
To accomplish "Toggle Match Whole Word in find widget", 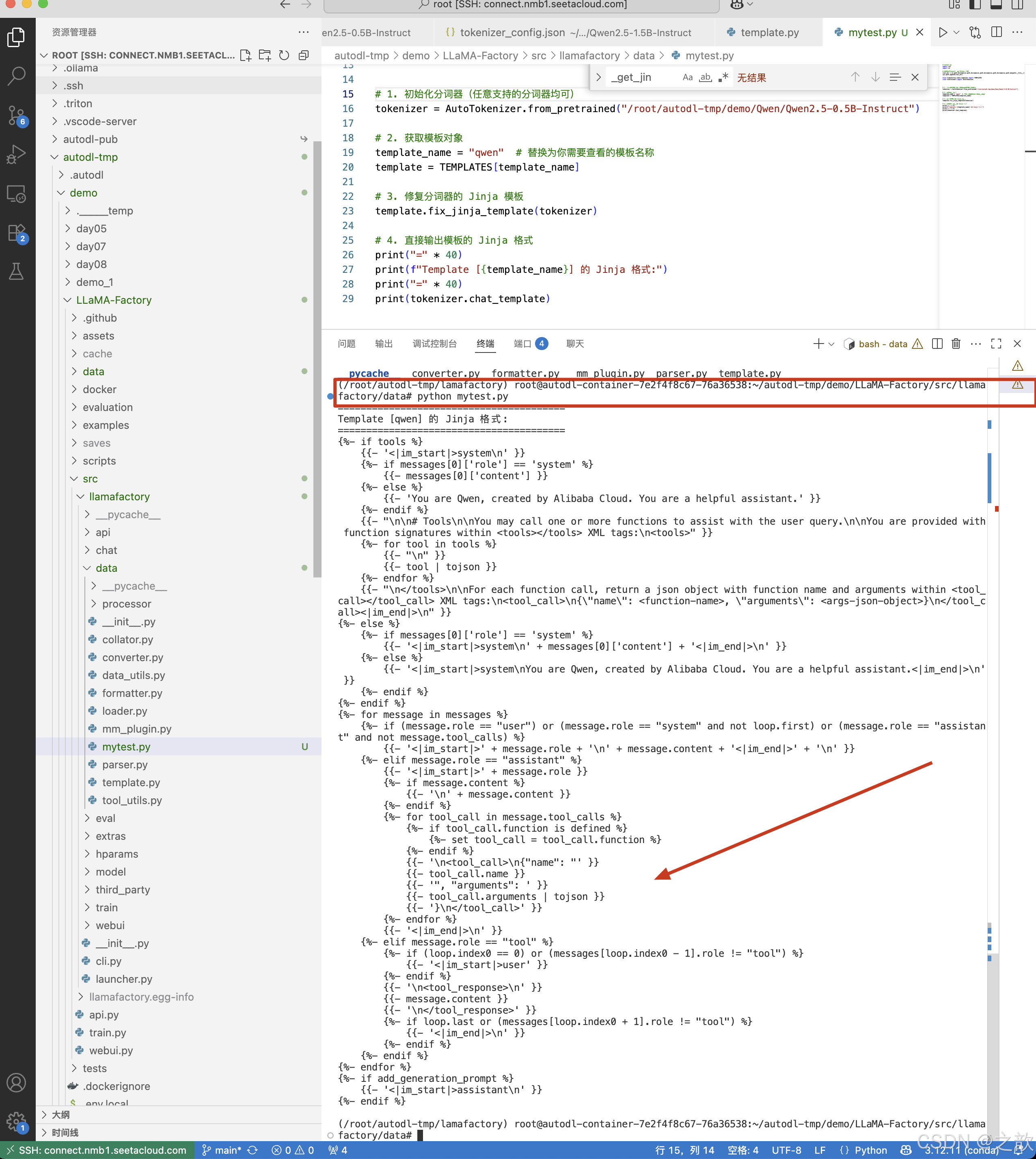I will (x=705, y=77).
